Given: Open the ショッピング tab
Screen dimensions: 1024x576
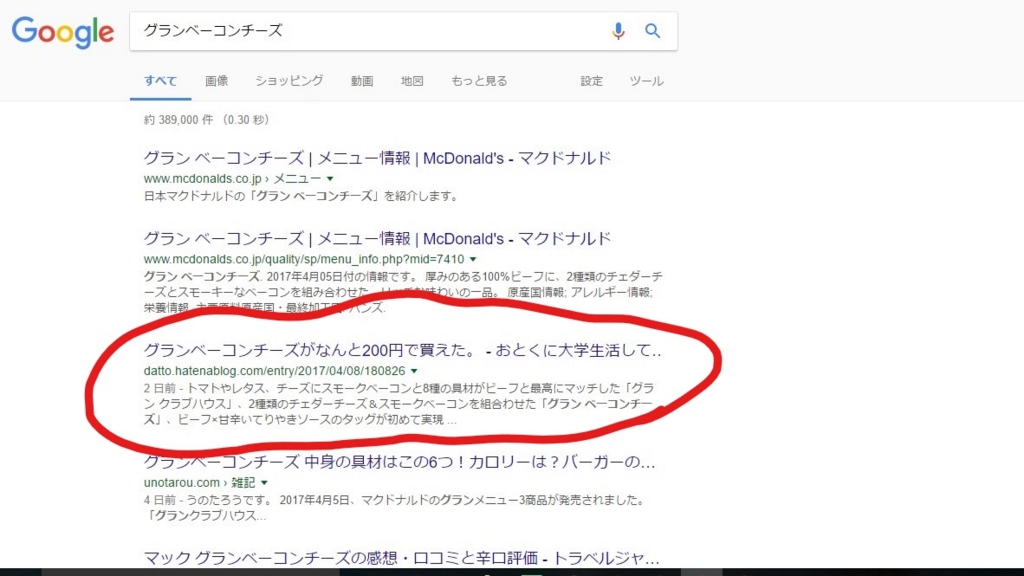Looking at the screenshot, I should (289, 81).
